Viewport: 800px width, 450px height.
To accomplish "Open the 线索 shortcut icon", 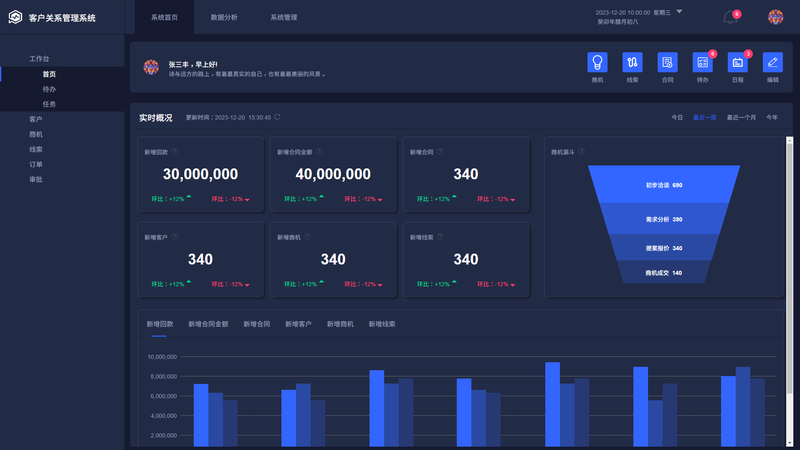I will click(632, 62).
